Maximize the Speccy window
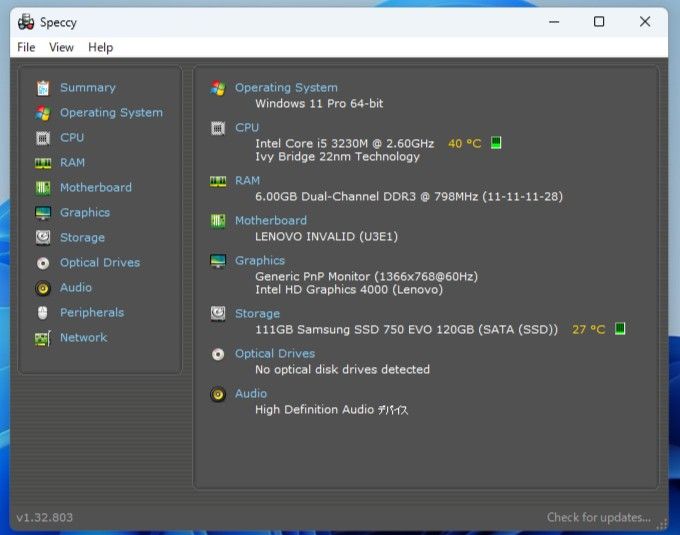 point(599,22)
